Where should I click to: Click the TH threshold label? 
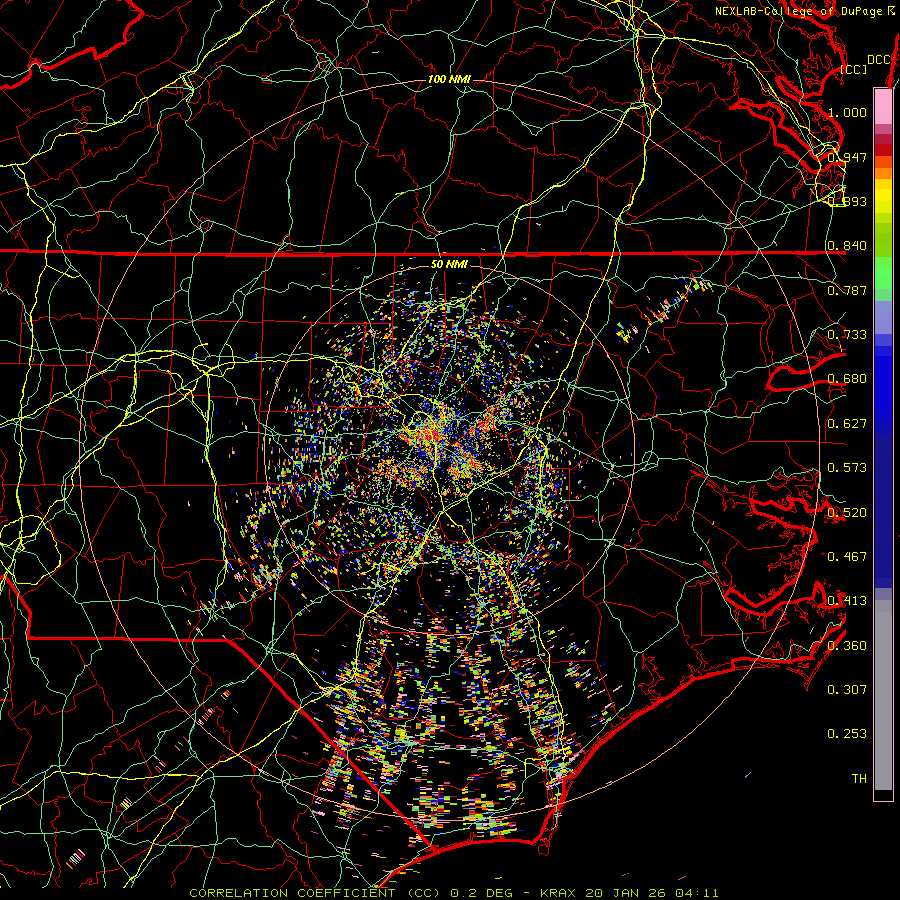coord(859,779)
